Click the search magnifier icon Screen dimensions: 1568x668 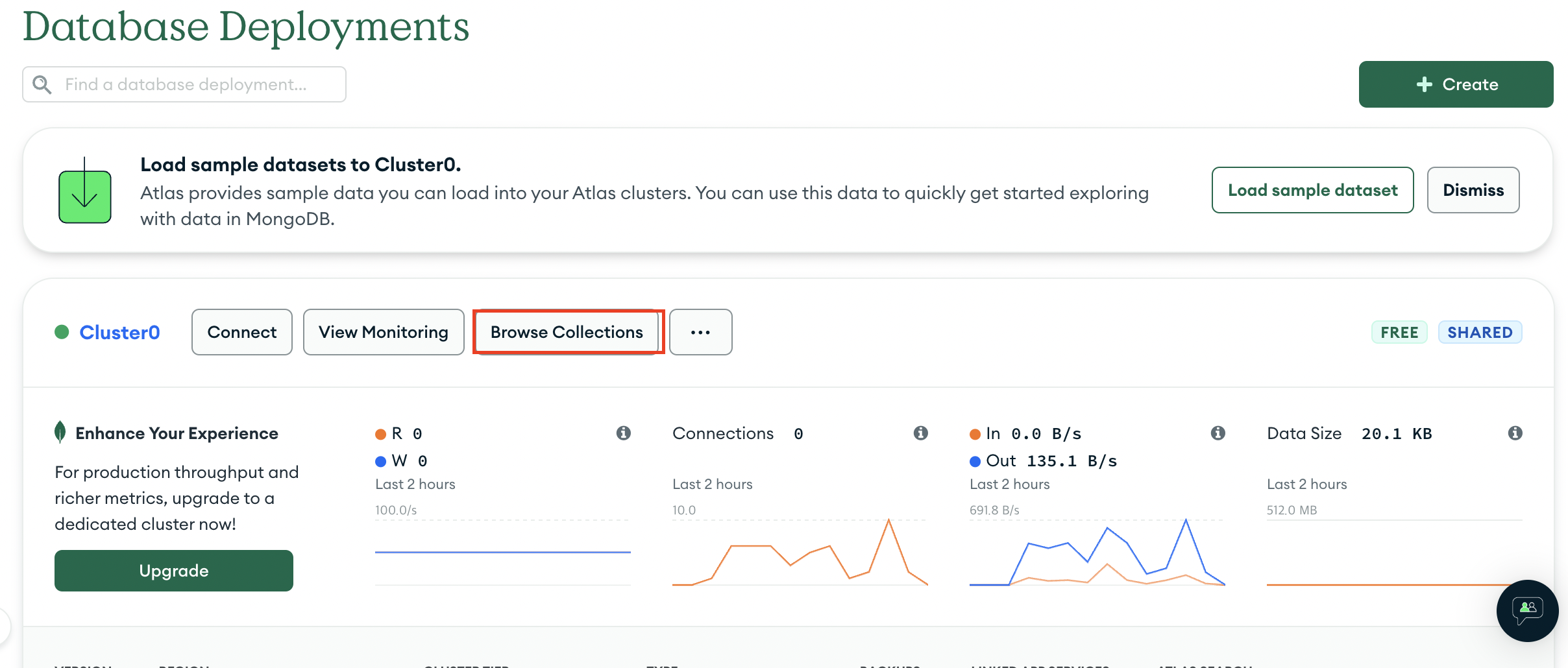[x=42, y=84]
